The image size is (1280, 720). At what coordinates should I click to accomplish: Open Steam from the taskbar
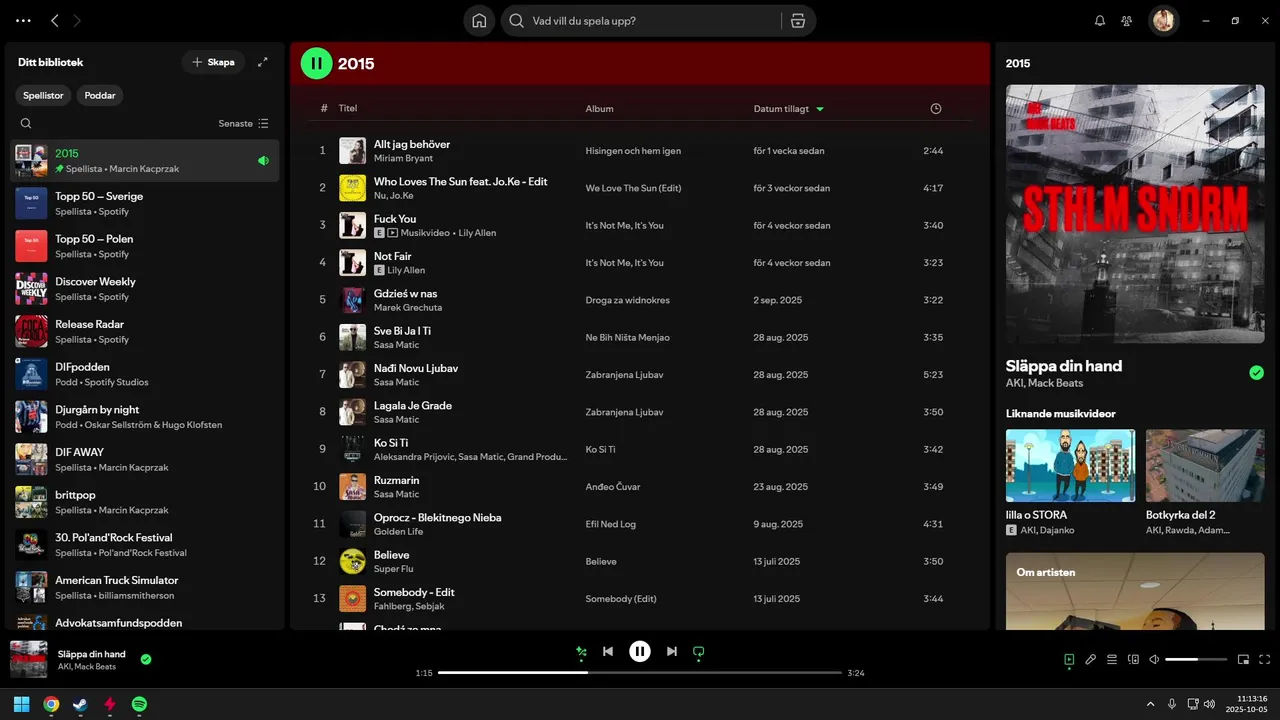click(80, 704)
